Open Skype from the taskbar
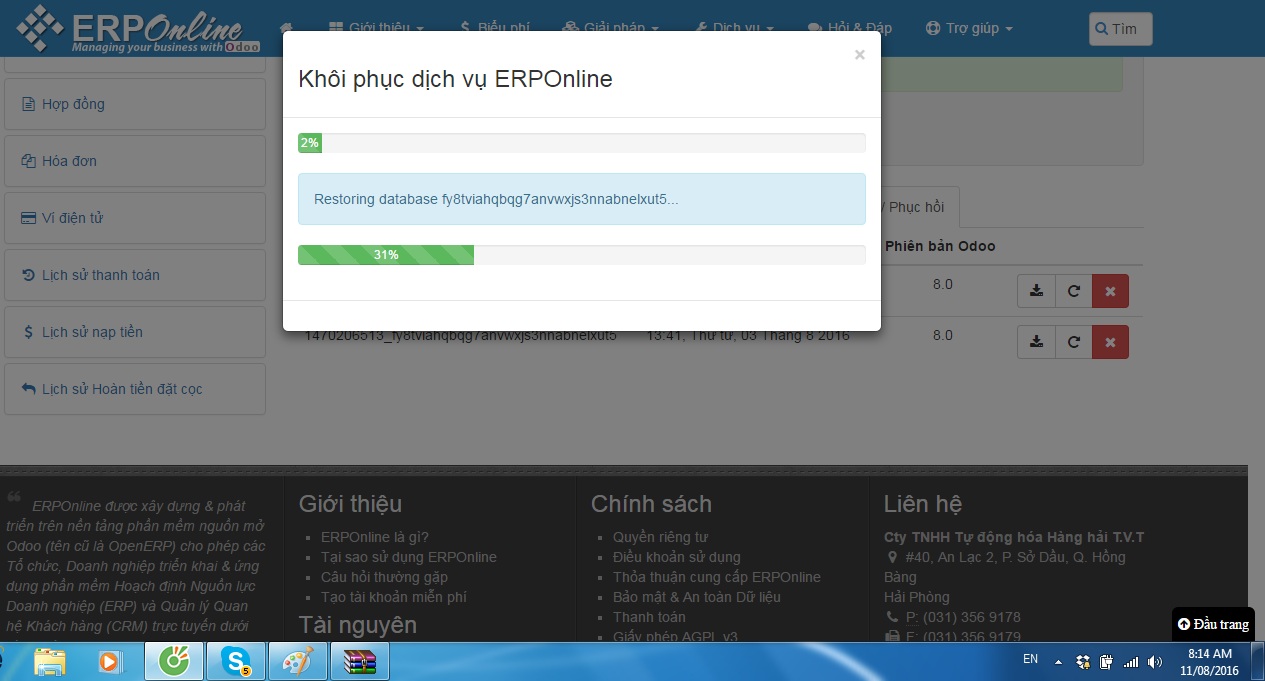This screenshot has height=681, width=1265. pyautogui.click(x=236, y=662)
